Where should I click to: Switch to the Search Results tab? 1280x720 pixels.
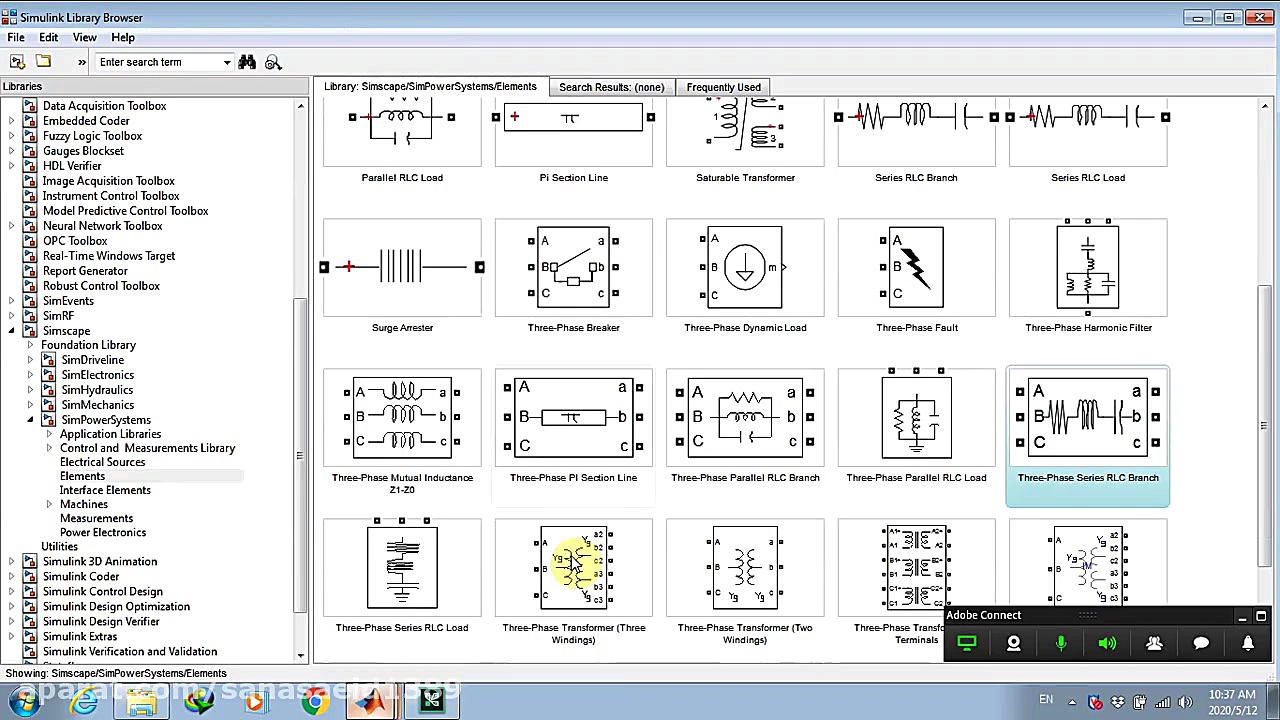tap(611, 87)
